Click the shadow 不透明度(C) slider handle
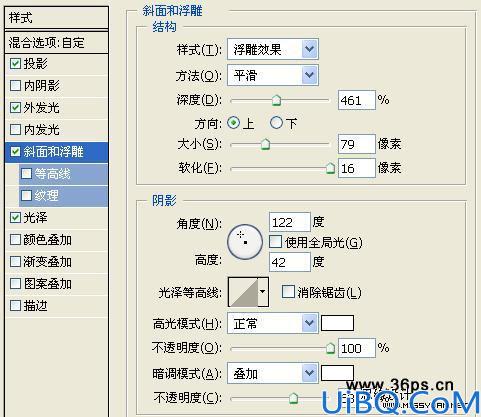 tap(293, 398)
